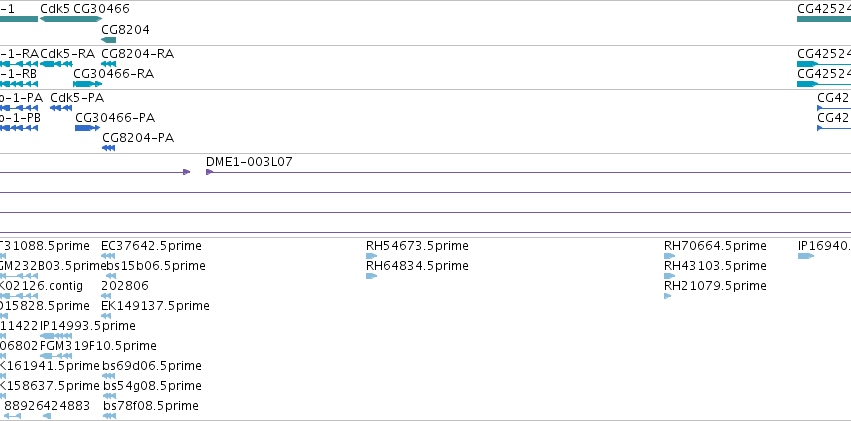Select the CG30466-PA protein arrow
Image resolution: width=851 pixels, height=421 pixels.
click(x=87, y=128)
